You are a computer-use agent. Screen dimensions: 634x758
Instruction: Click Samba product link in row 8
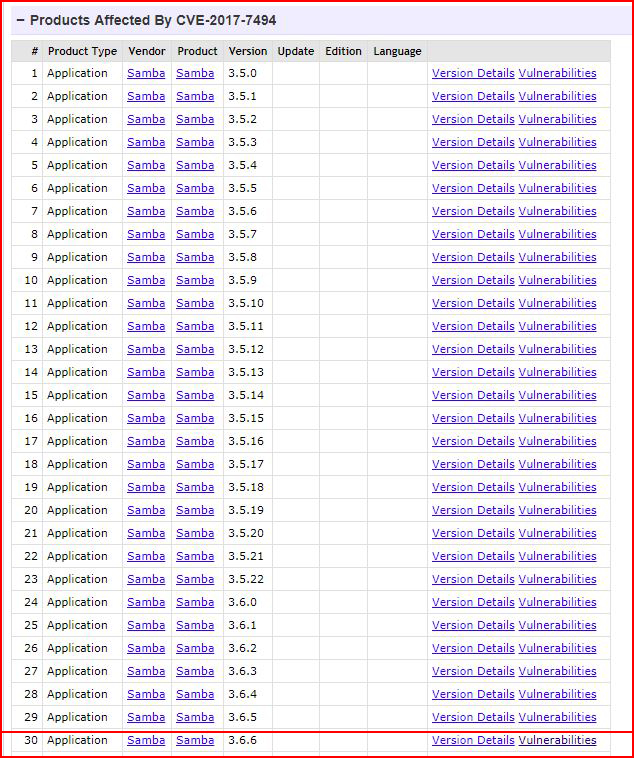(x=195, y=234)
